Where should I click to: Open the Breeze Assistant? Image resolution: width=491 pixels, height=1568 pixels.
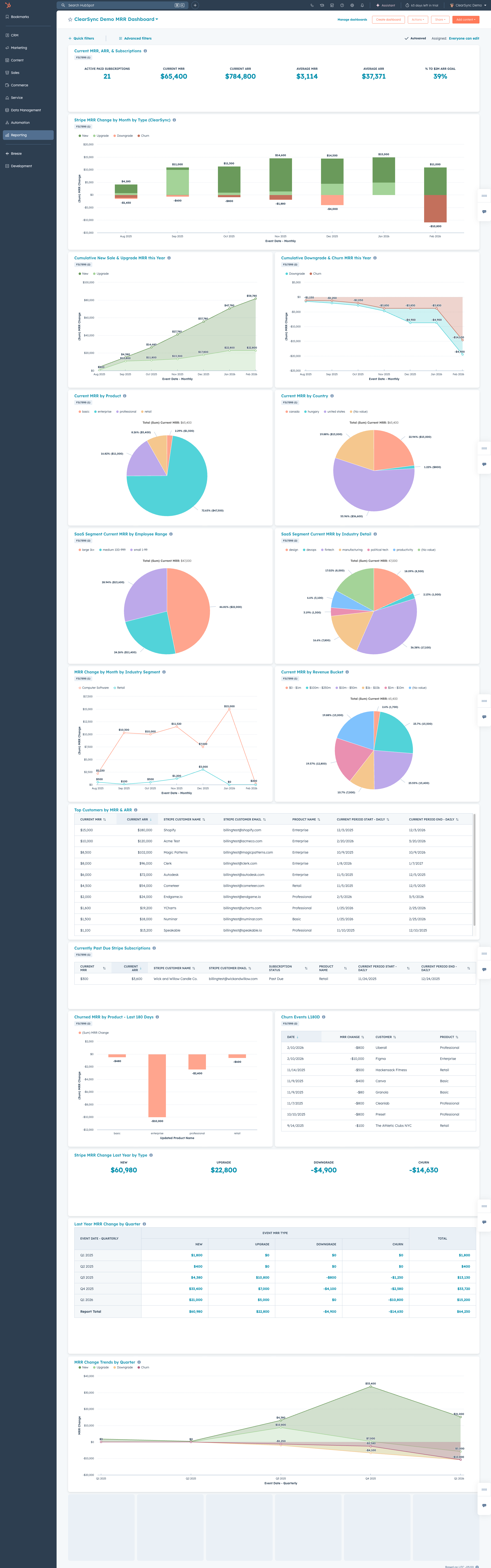[x=386, y=6]
